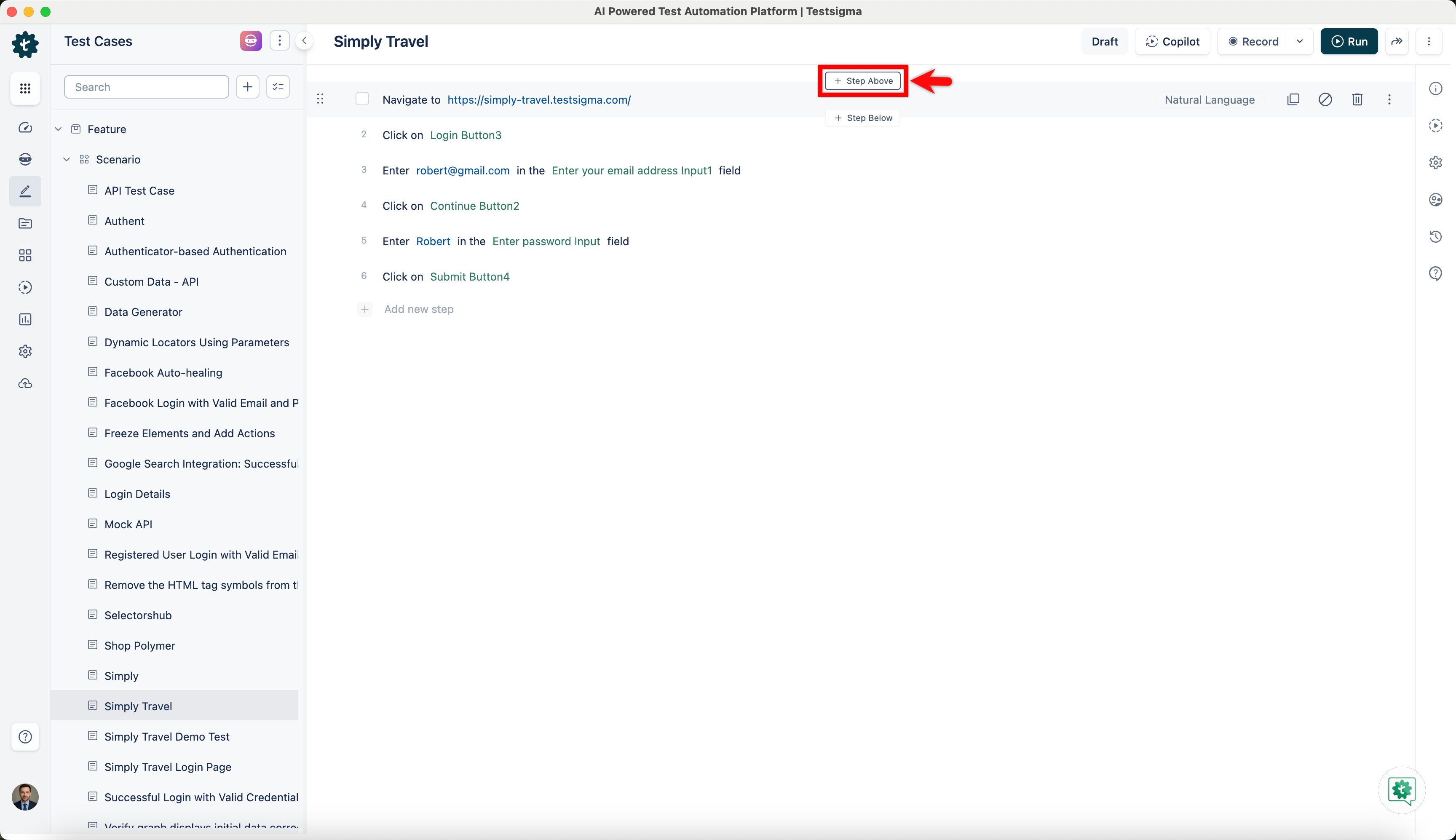Open Copilot
Image resolution: width=1456 pixels, height=840 pixels.
(x=1172, y=42)
